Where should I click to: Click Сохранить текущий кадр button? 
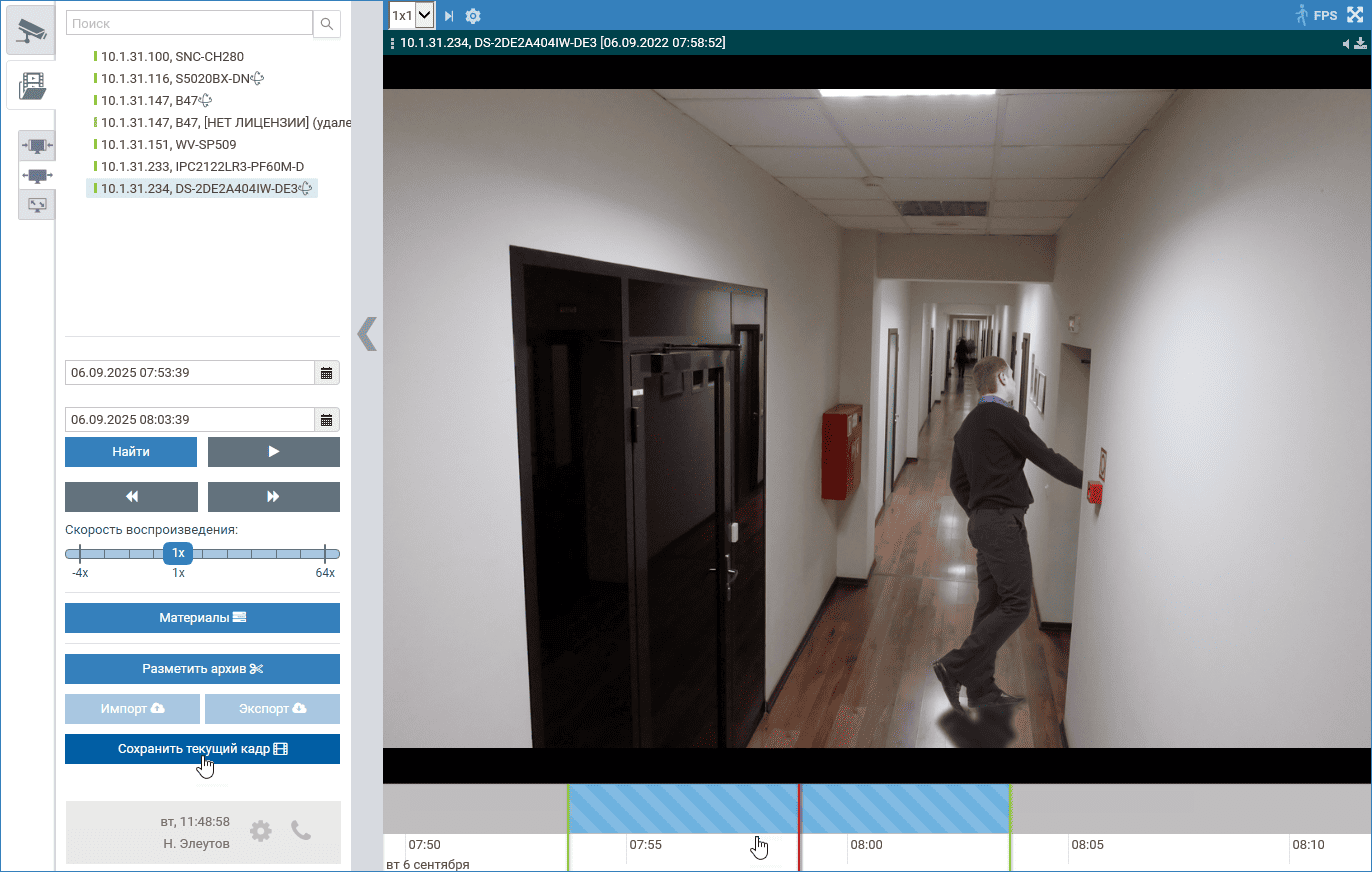(202, 749)
